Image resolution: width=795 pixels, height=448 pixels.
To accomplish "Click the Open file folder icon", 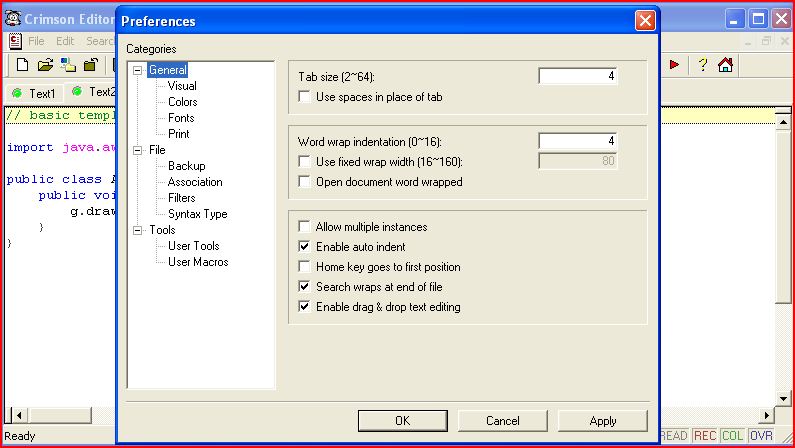I will pos(45,65).
